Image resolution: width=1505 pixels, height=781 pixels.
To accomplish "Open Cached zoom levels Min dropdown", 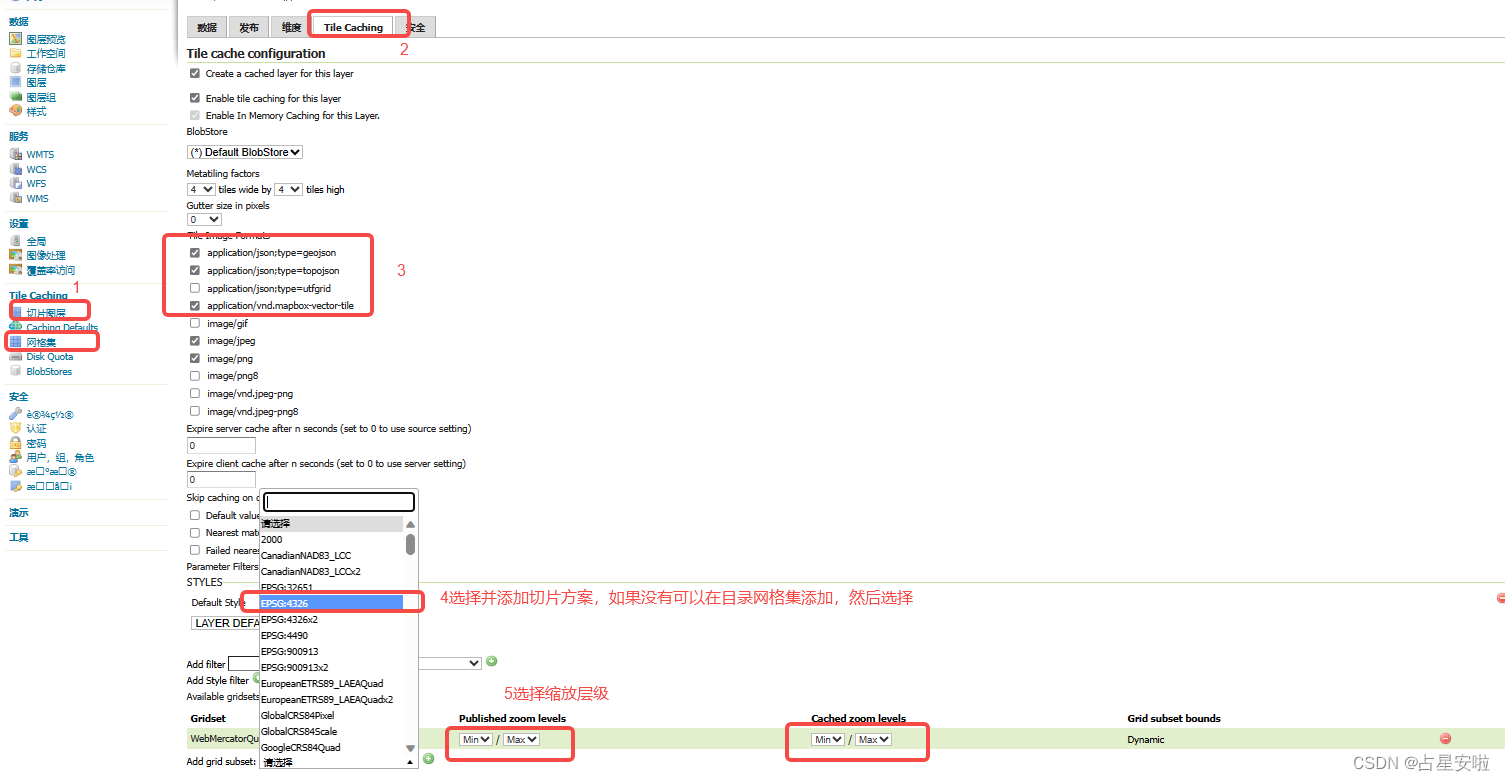I will coord(828,740).
